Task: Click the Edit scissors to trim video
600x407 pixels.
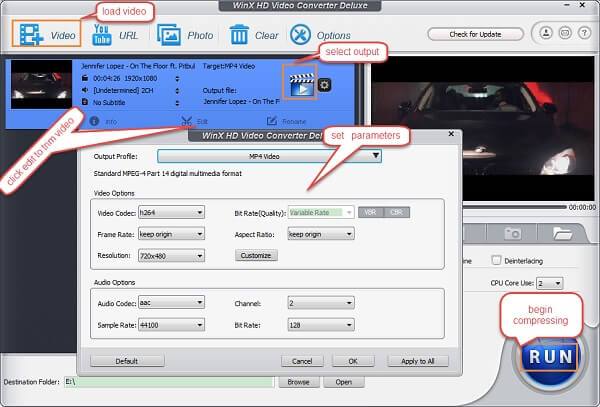Action: pos(194,121)
